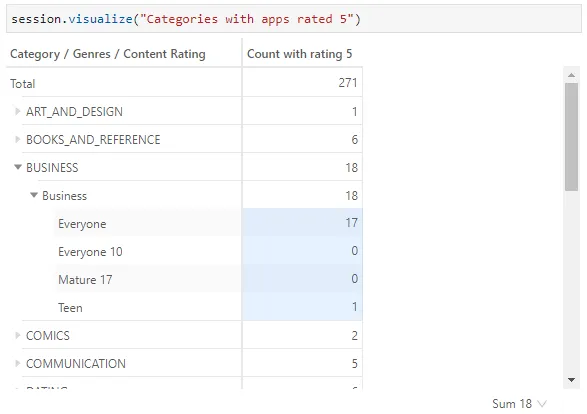Expand the ART_AND_DESIGN category row
Screen dimensions: 587x414
click(17, 112)
